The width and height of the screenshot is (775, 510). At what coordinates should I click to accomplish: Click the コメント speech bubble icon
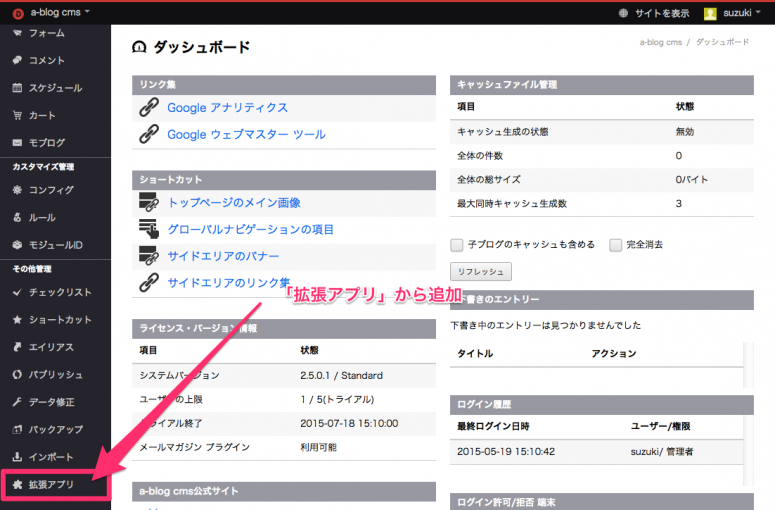17,60
